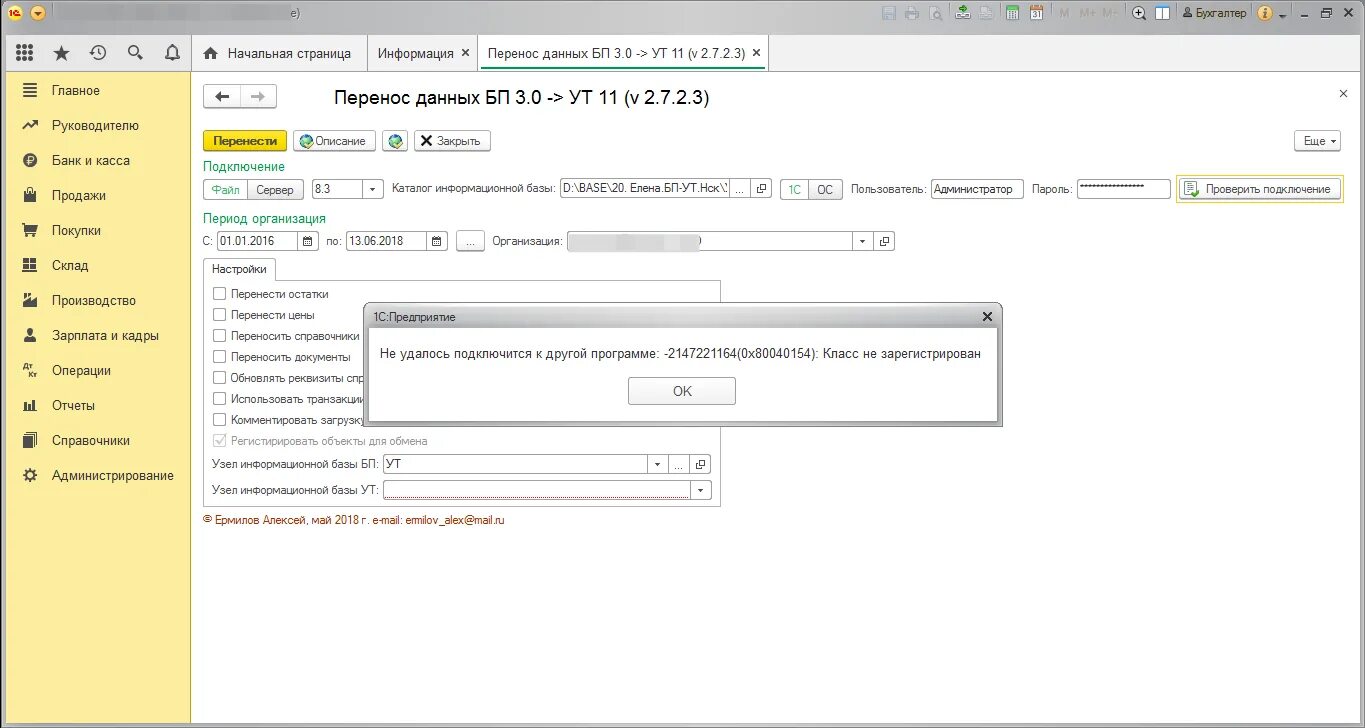Click the Zoom scale magnifier icon
This screenshot has height=728, width=1365.
coord(1139,13)
